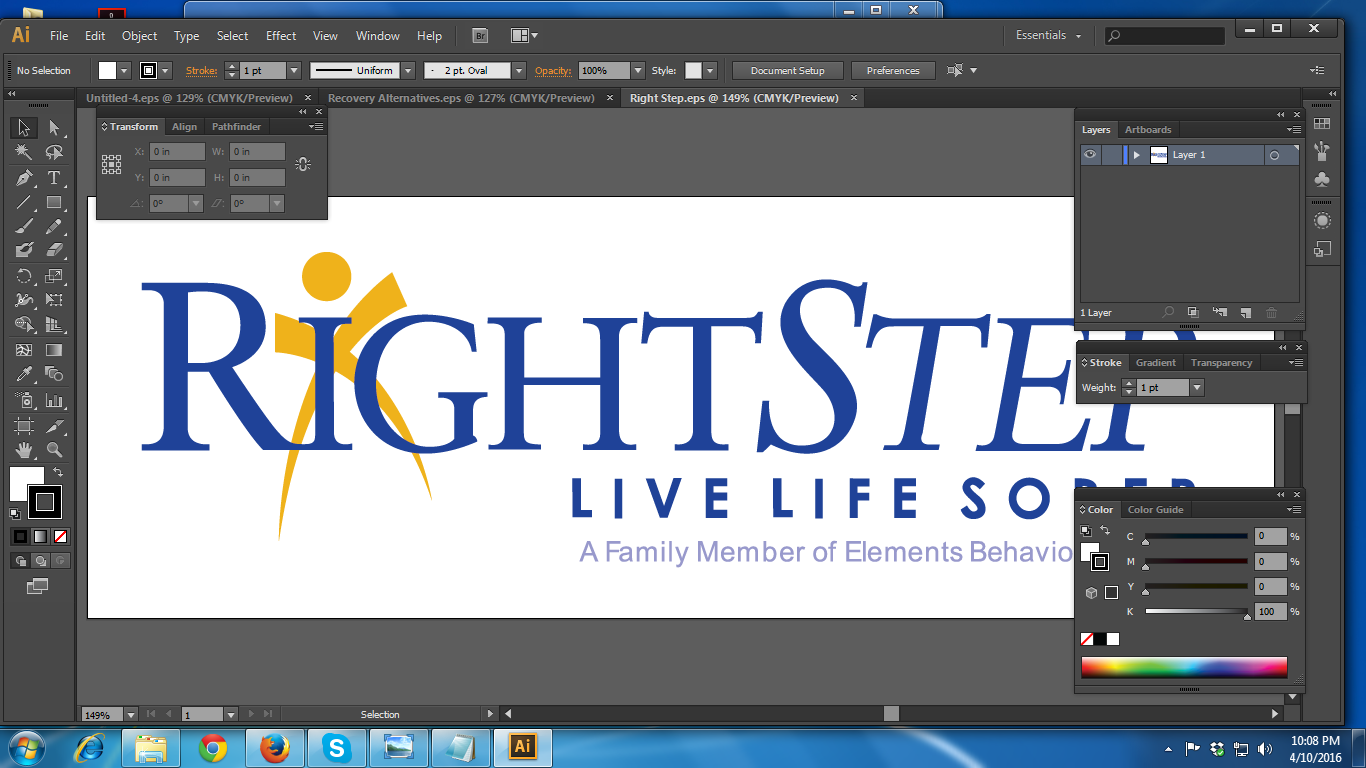Switch to Recovery Alternatives.eps document tab
Image resolution: width=1366 pixels, height=768 pixels.
pos(461,98)
